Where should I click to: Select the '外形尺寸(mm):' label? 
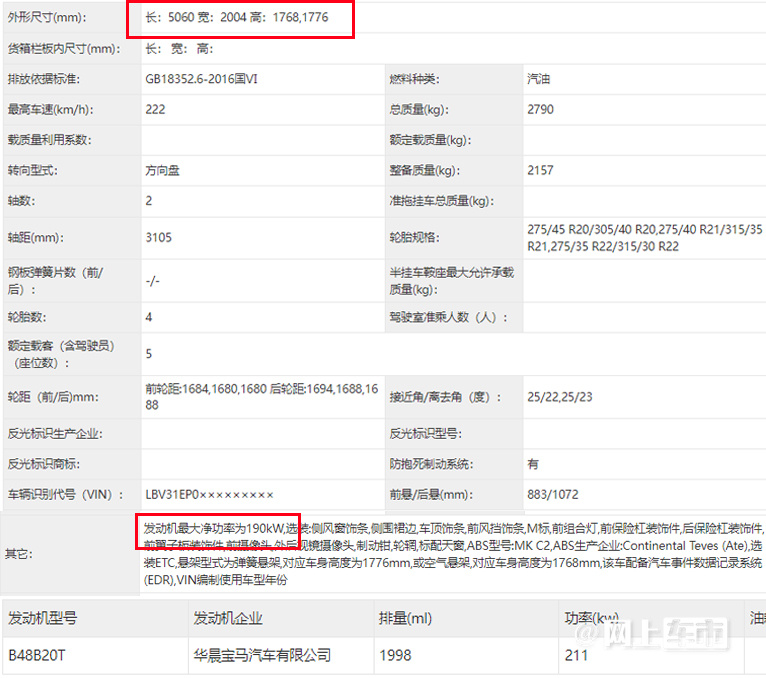[x=47, y=18]
